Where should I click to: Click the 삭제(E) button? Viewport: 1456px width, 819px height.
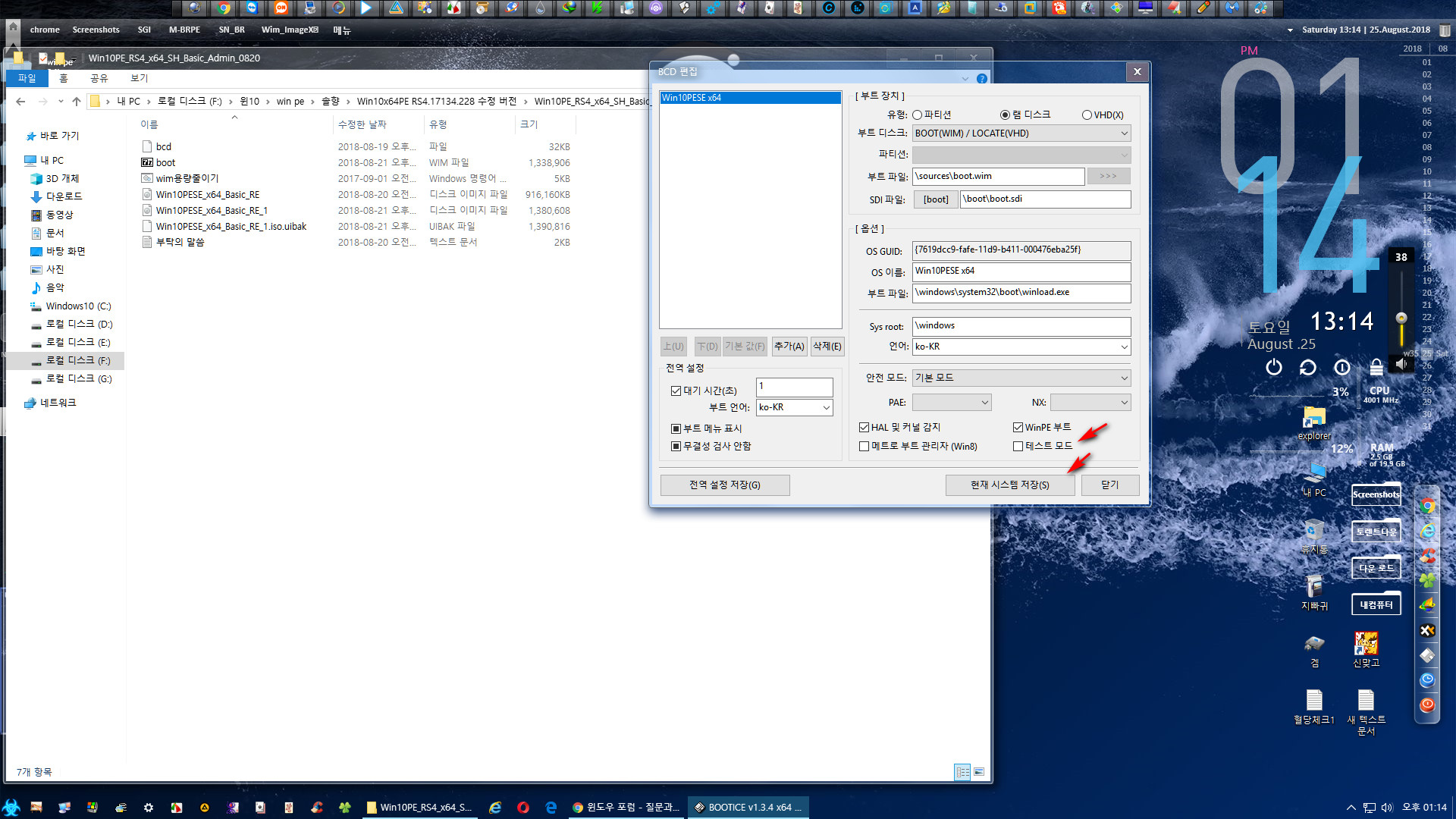pos(827,347)
